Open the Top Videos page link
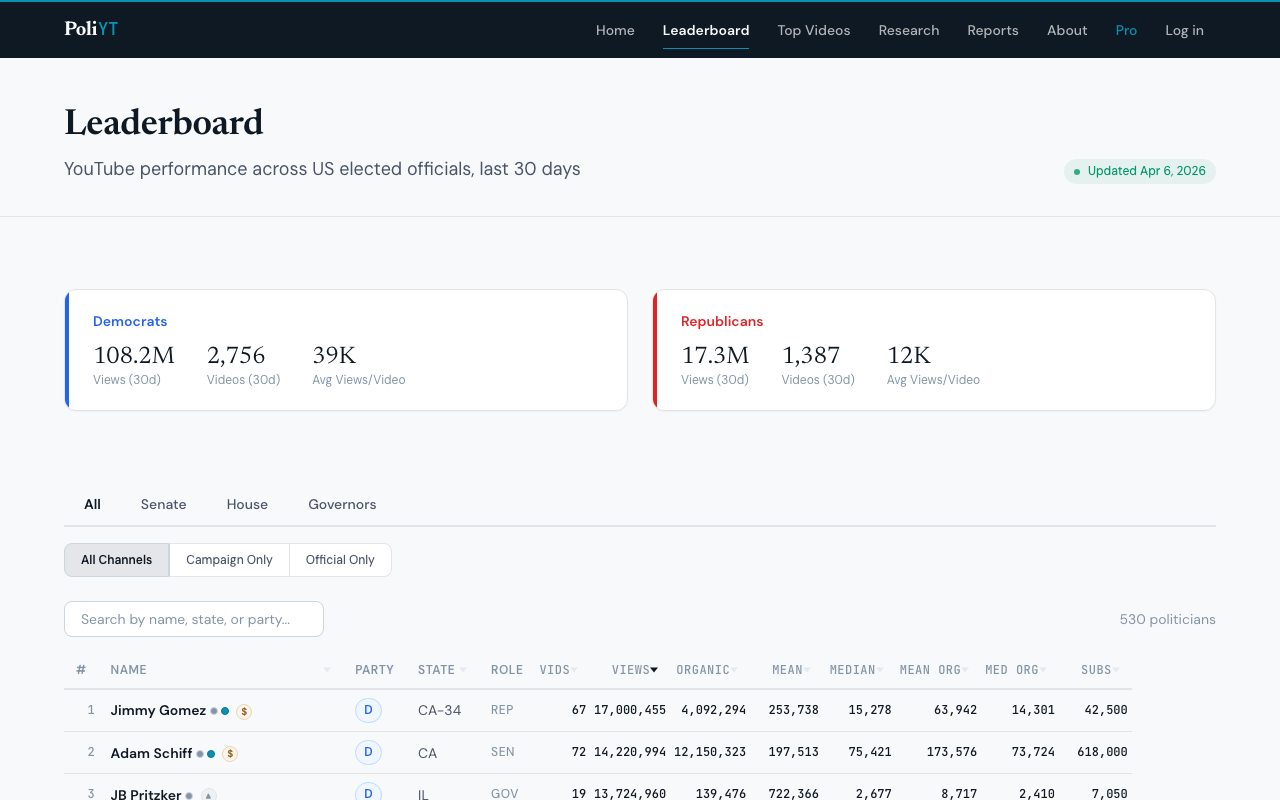Viewport: 1280px width, 800px height. [814, 30]
